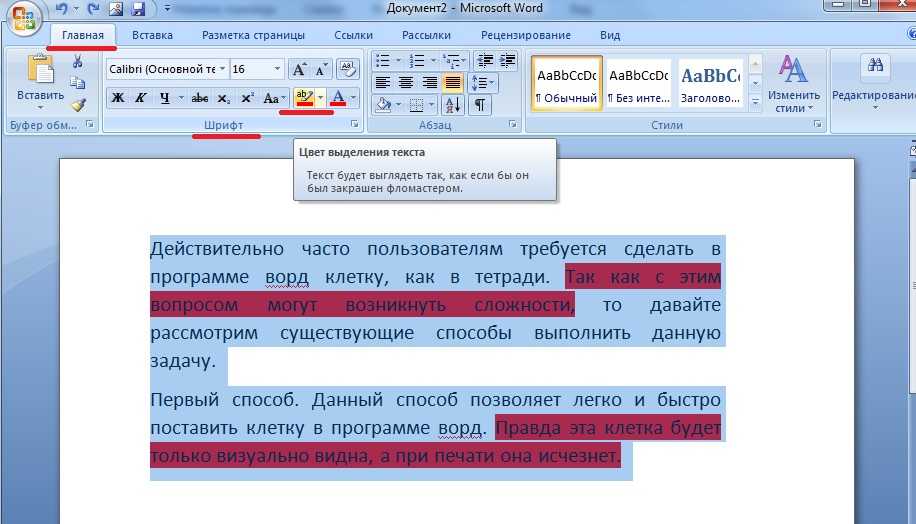The image size is (916, 524).
Task: Open the Разметка страницы tab
Action: [x=253, y=35]
